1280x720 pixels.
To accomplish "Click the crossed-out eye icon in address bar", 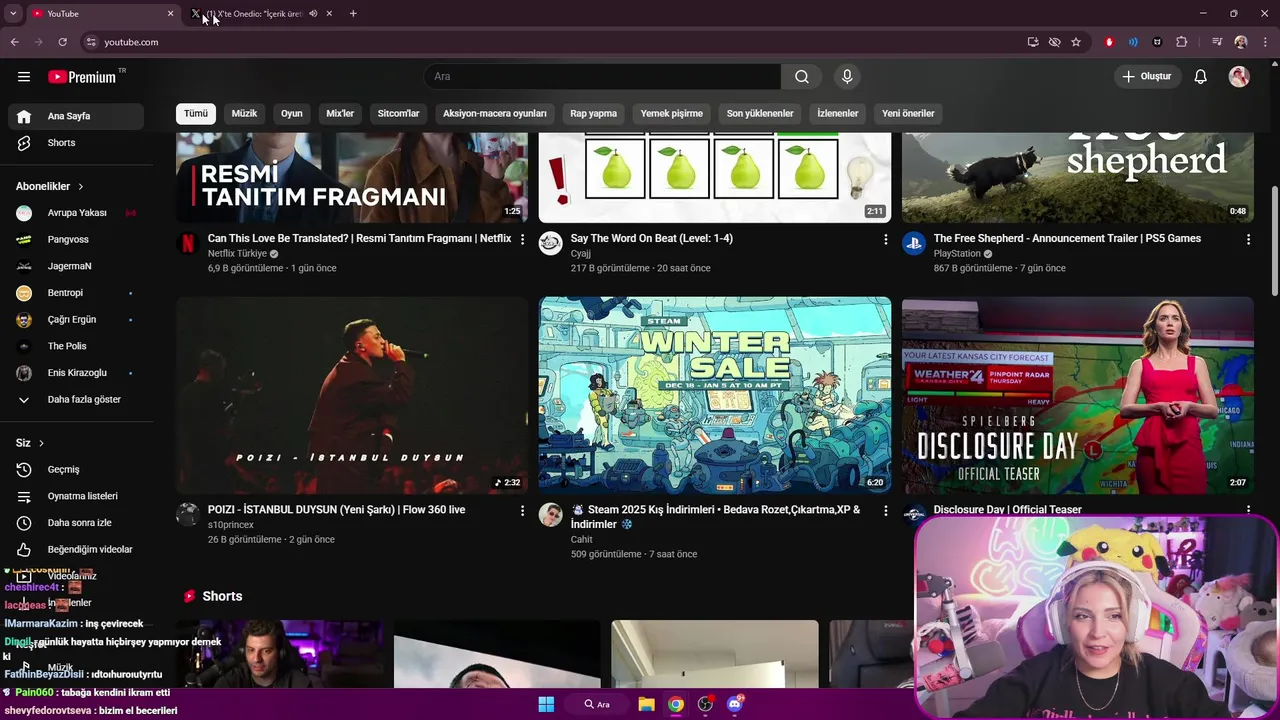I will tap(1054, 42).
